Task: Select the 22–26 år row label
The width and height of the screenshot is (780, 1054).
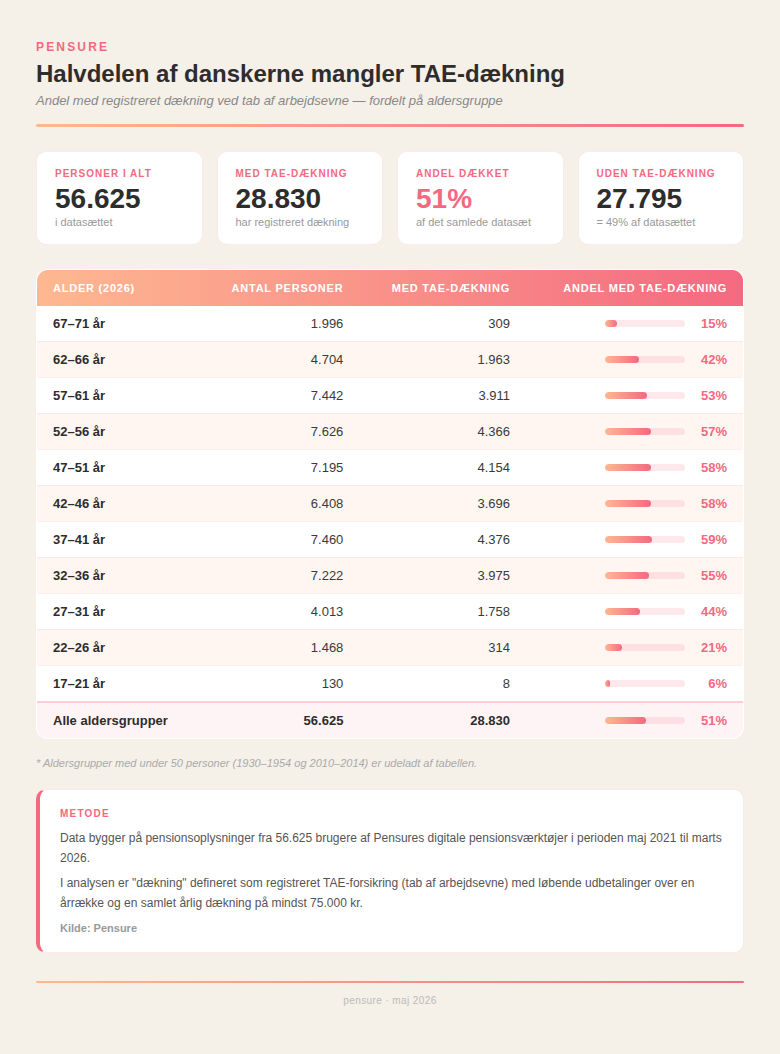Action: tap(79, 647)
